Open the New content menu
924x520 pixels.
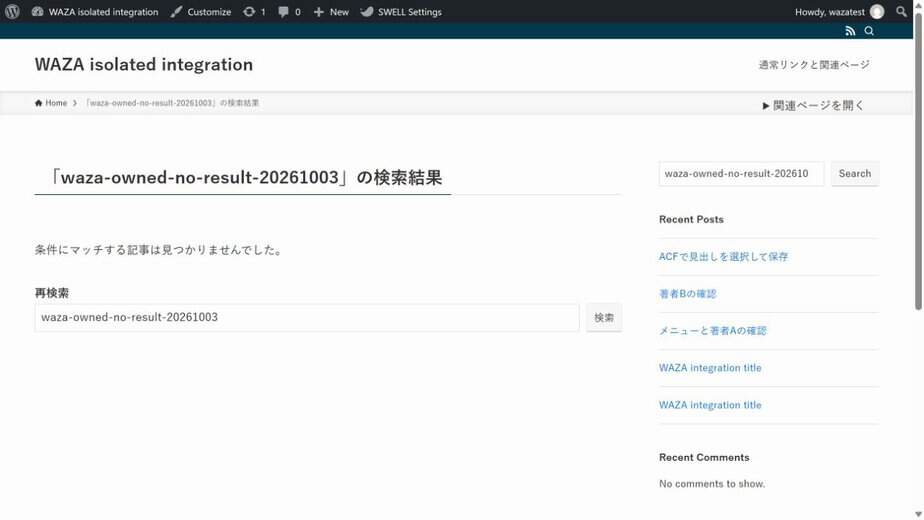point(331,12)
